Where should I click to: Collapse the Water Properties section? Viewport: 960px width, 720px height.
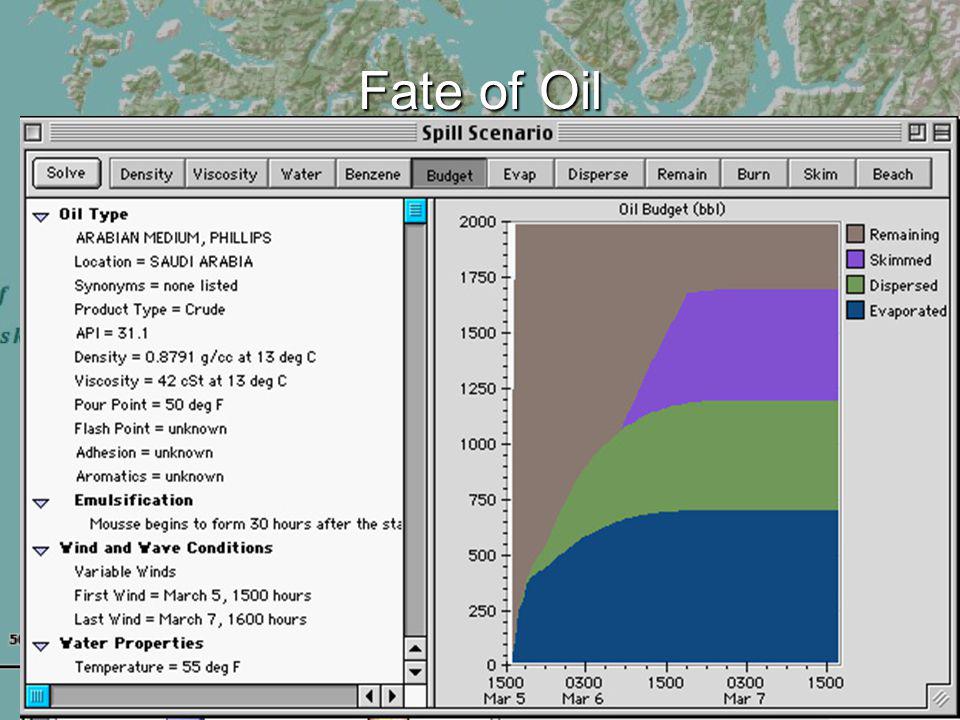point(41,646)
